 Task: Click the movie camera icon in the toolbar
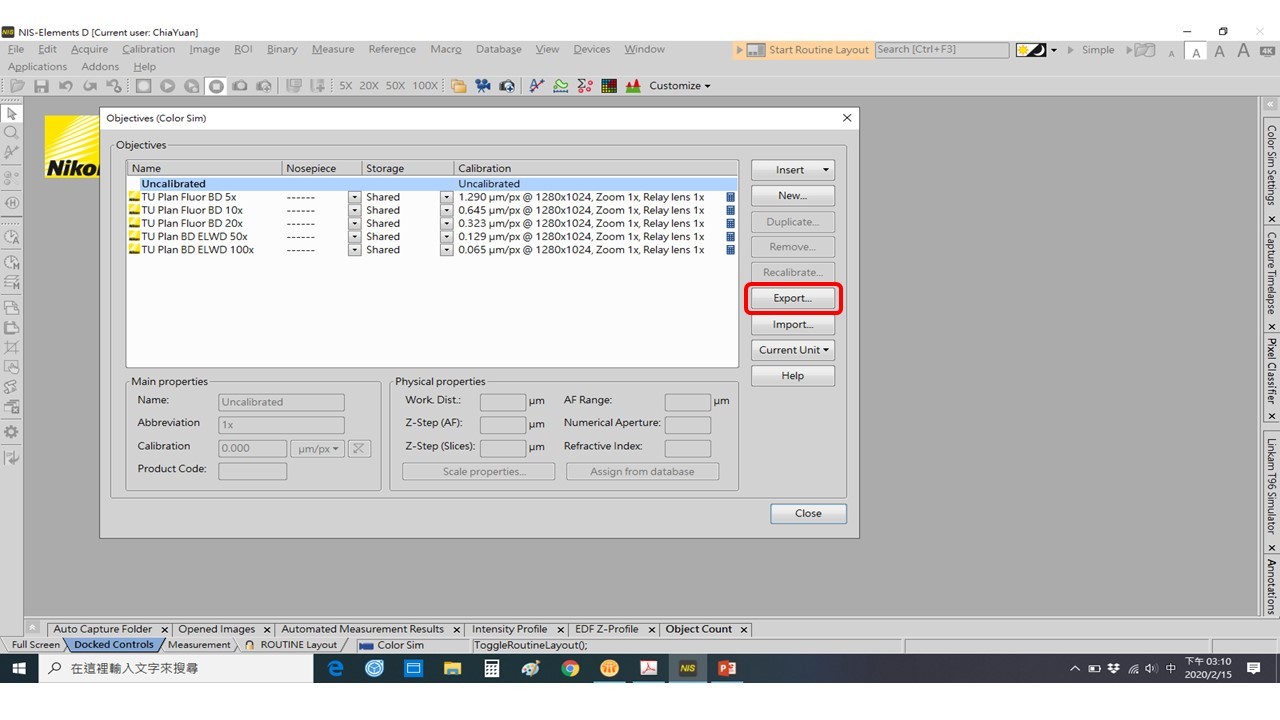(x=483, y=86)
